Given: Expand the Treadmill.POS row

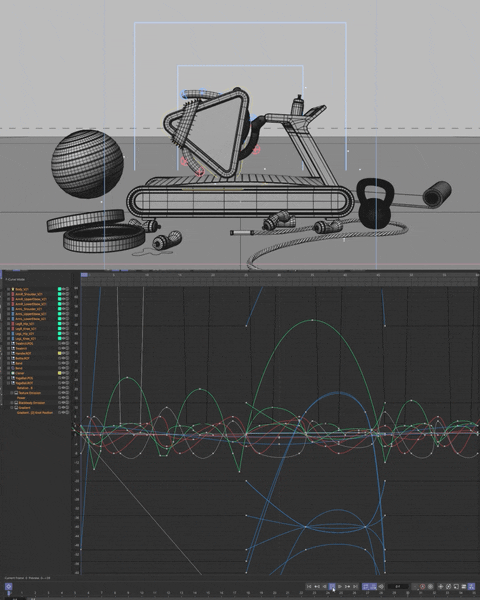Looking at the screenshot, I should tap(8, 344).
